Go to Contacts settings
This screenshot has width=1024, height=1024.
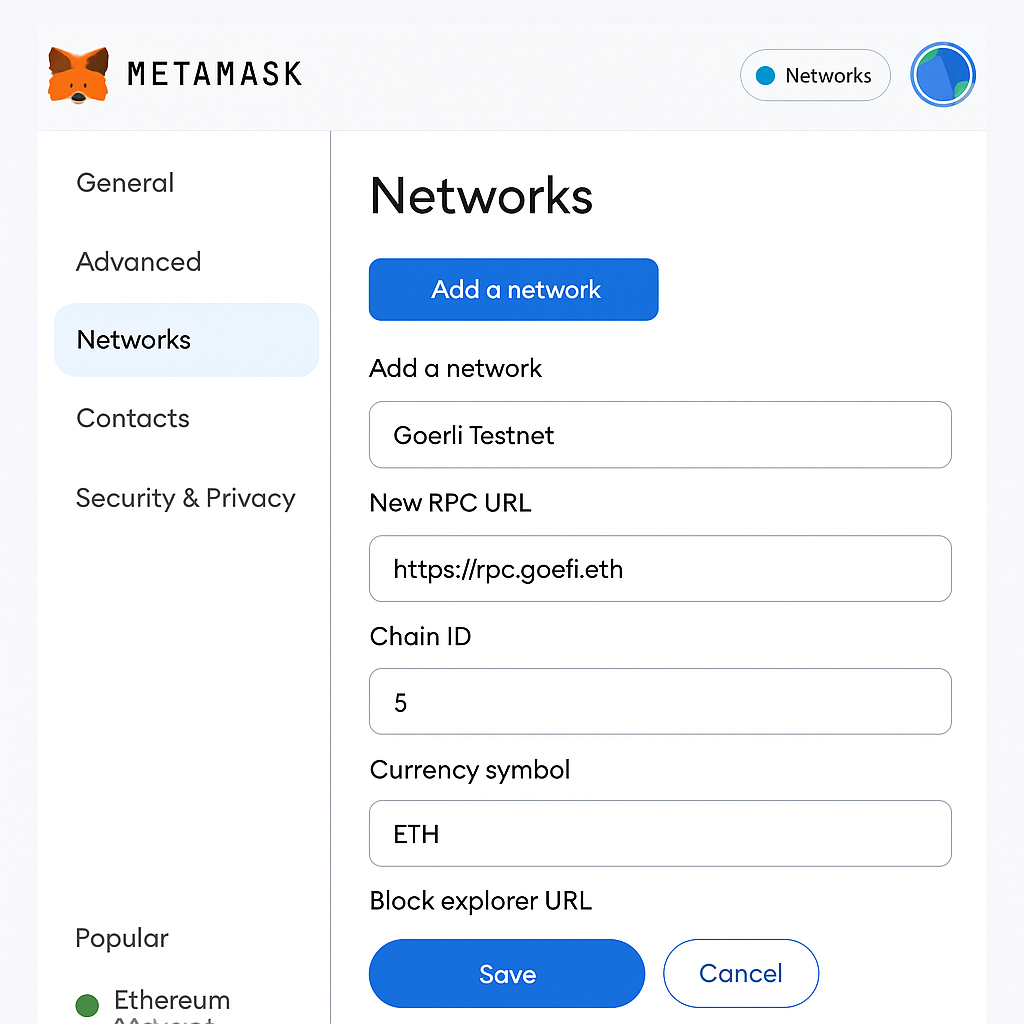click(133, 418)
